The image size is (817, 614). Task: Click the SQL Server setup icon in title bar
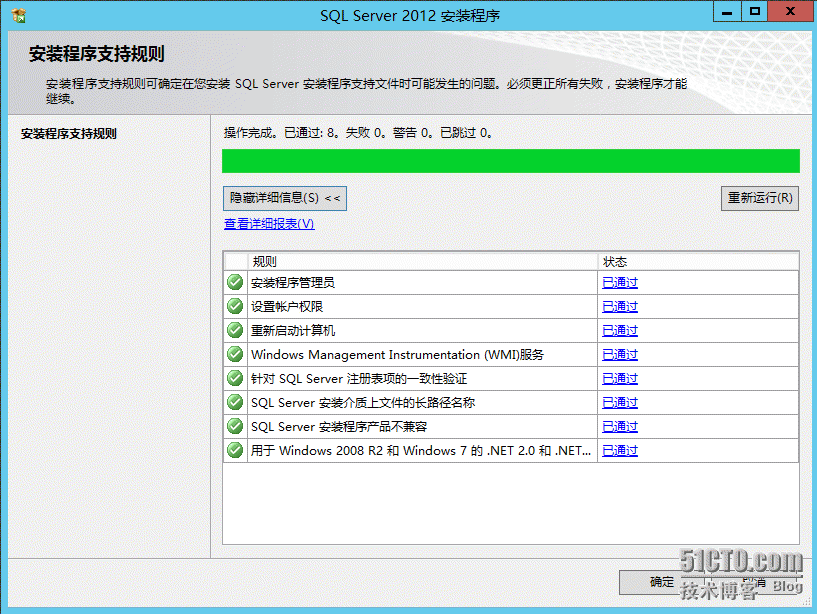(18, 16)
